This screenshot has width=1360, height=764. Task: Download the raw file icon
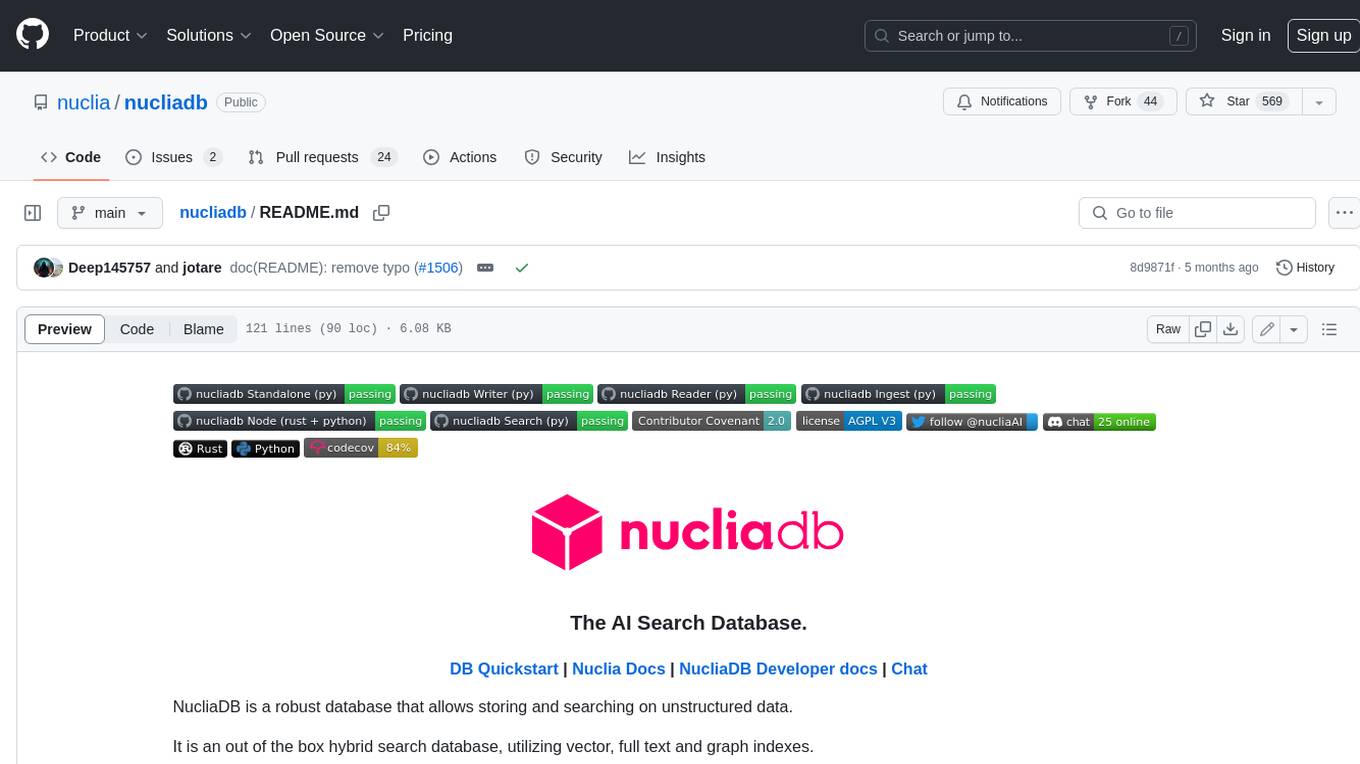coord(1231,329)
